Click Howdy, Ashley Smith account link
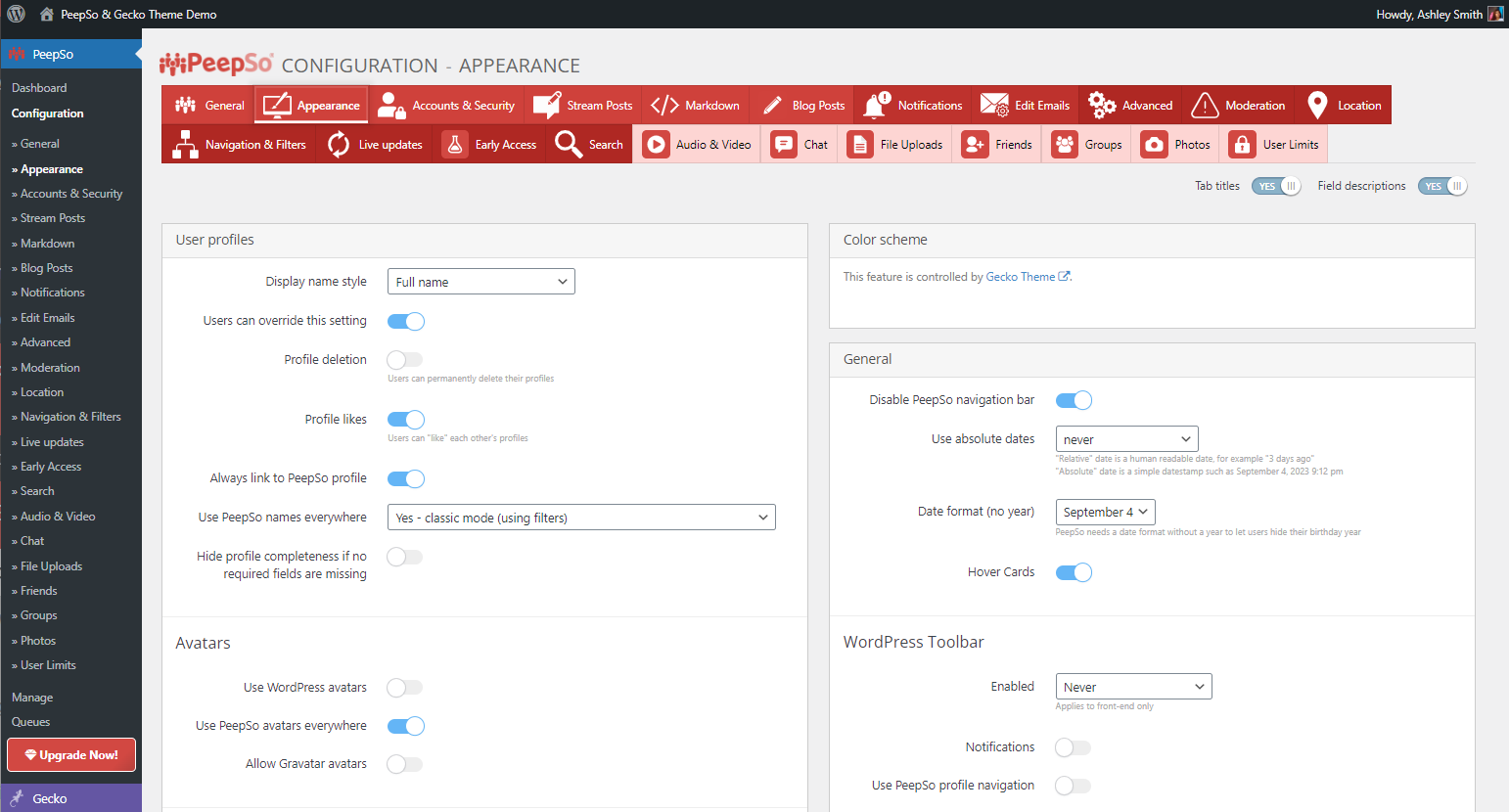This screenshot has width=1509, height=812. 1429,14
